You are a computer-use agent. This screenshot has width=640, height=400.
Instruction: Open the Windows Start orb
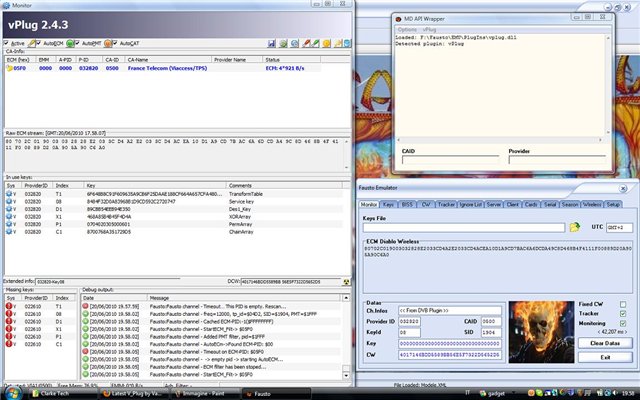[13, 393]
